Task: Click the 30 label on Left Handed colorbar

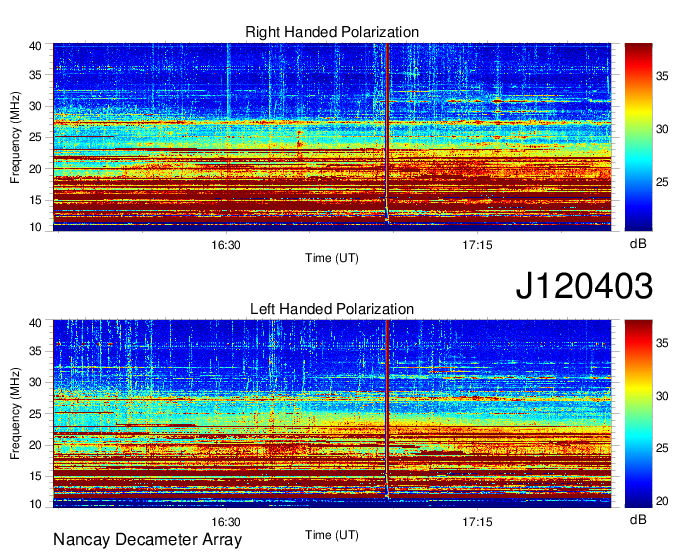Action: pyautogui.click(x=662, y=396)
